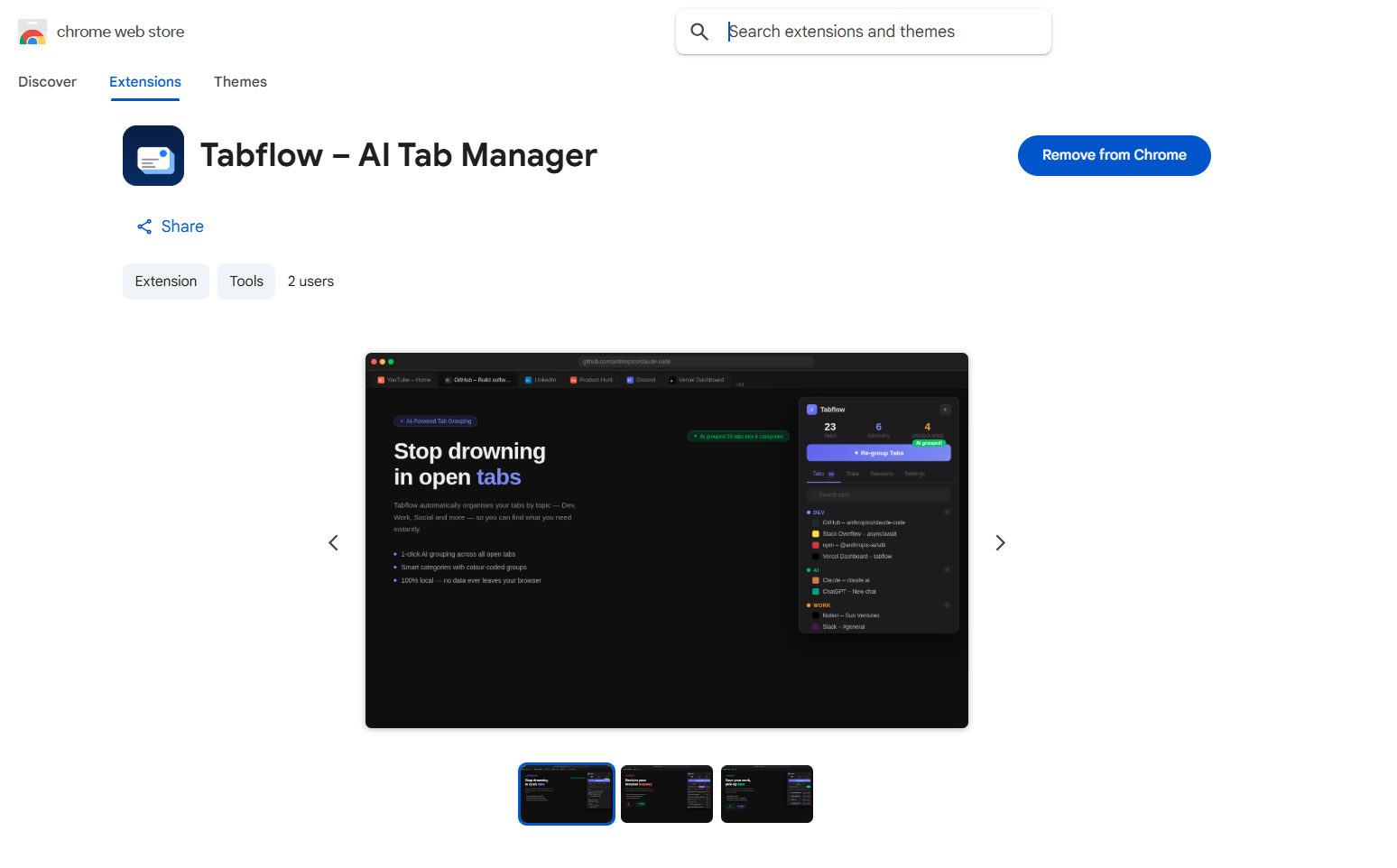Show the next screenshot with right arrow
1397x868 pixels.
1000,542
